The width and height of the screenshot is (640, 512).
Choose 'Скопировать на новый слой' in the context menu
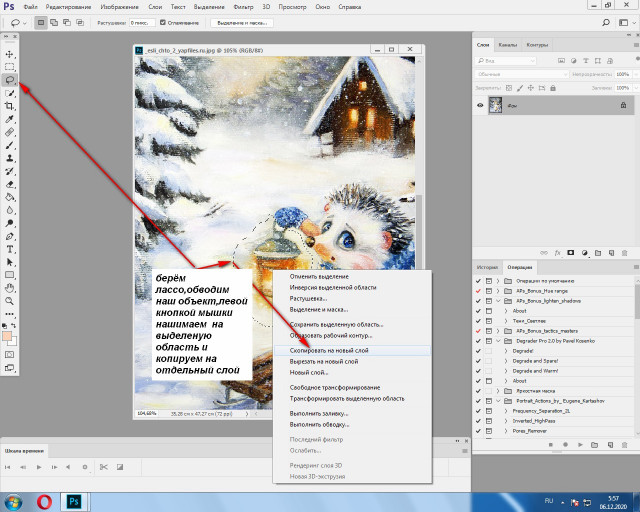tap(331, 352)
